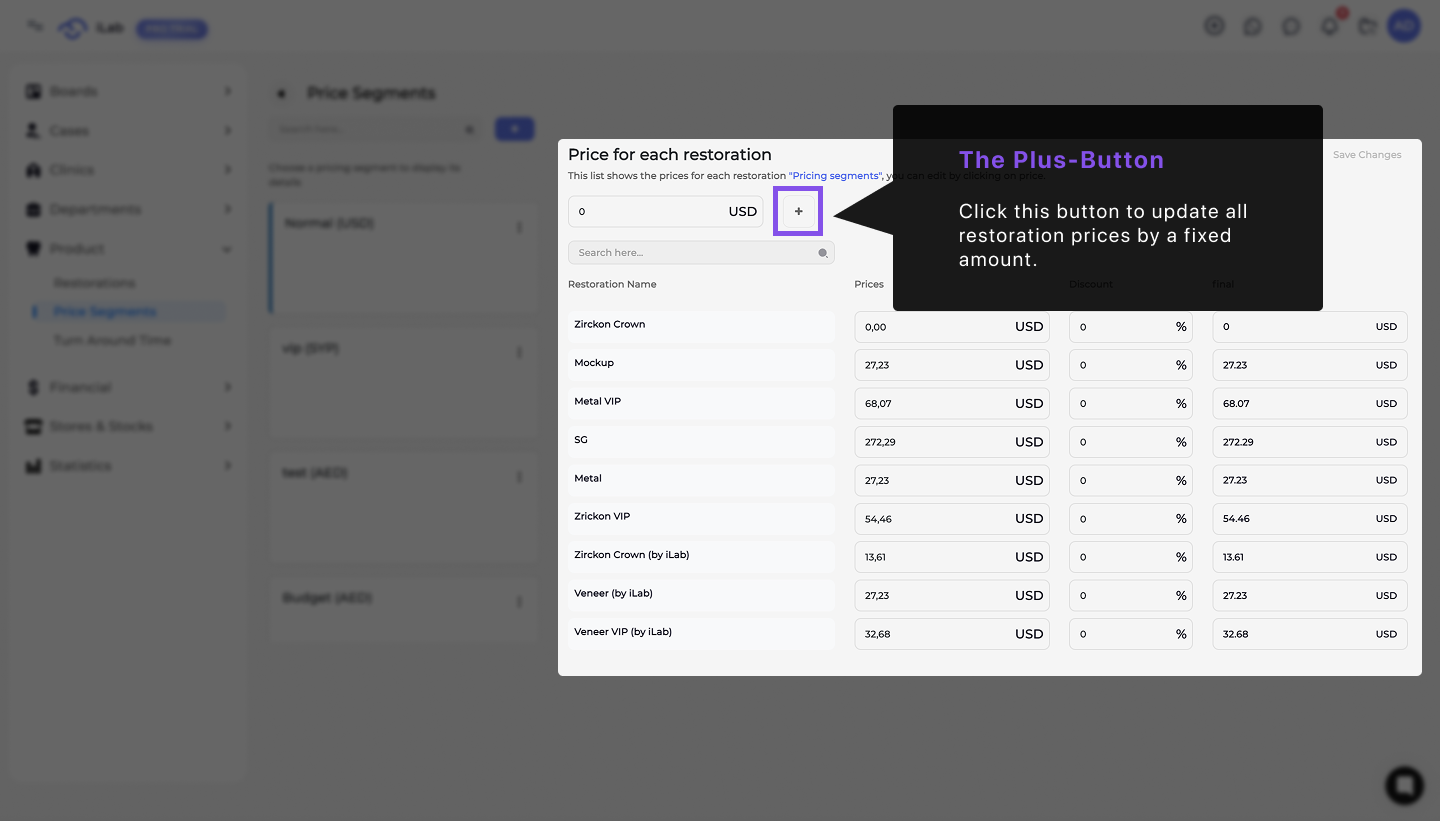Open options menu for Normal (USD) segment
The width and height of the screenshot is (1440, 821).
519,228
